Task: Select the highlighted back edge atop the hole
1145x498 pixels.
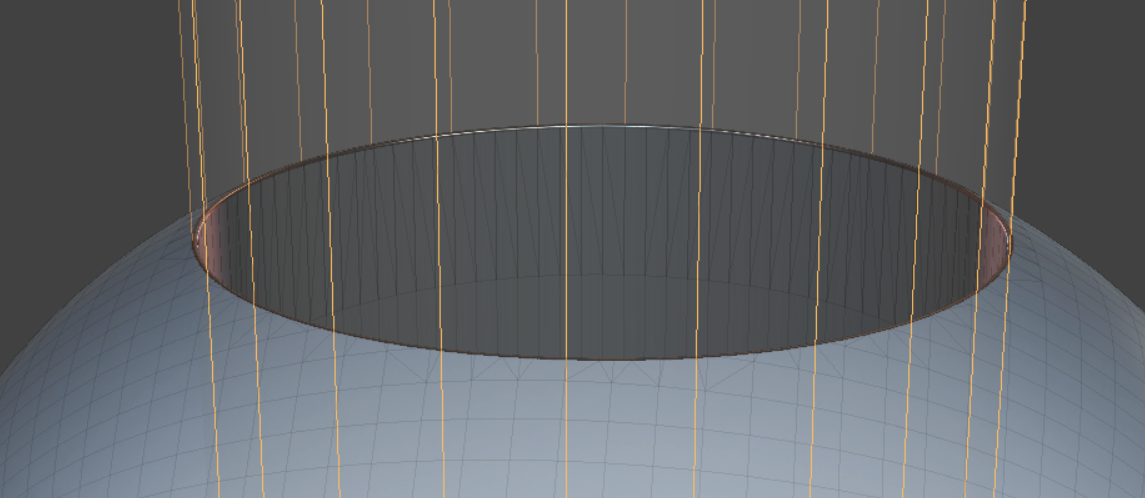Action: (x=600, y=127)
